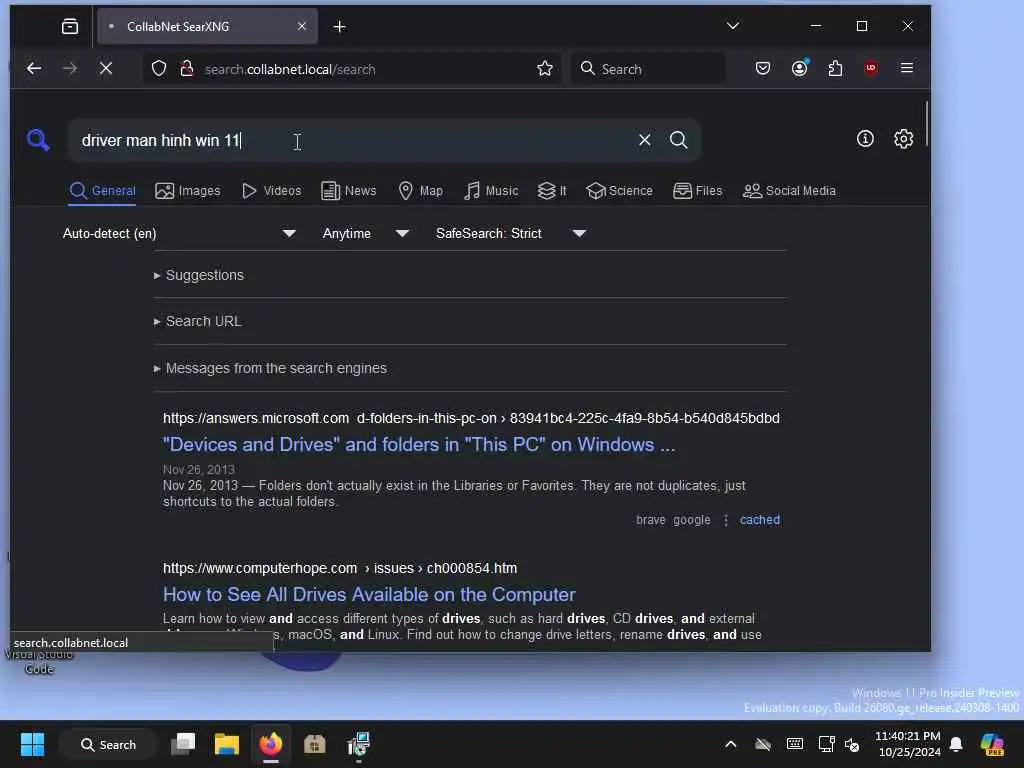Click the Firefox toolbar Search box
This screenshot has height=768, width=1024.
[648, 69]
